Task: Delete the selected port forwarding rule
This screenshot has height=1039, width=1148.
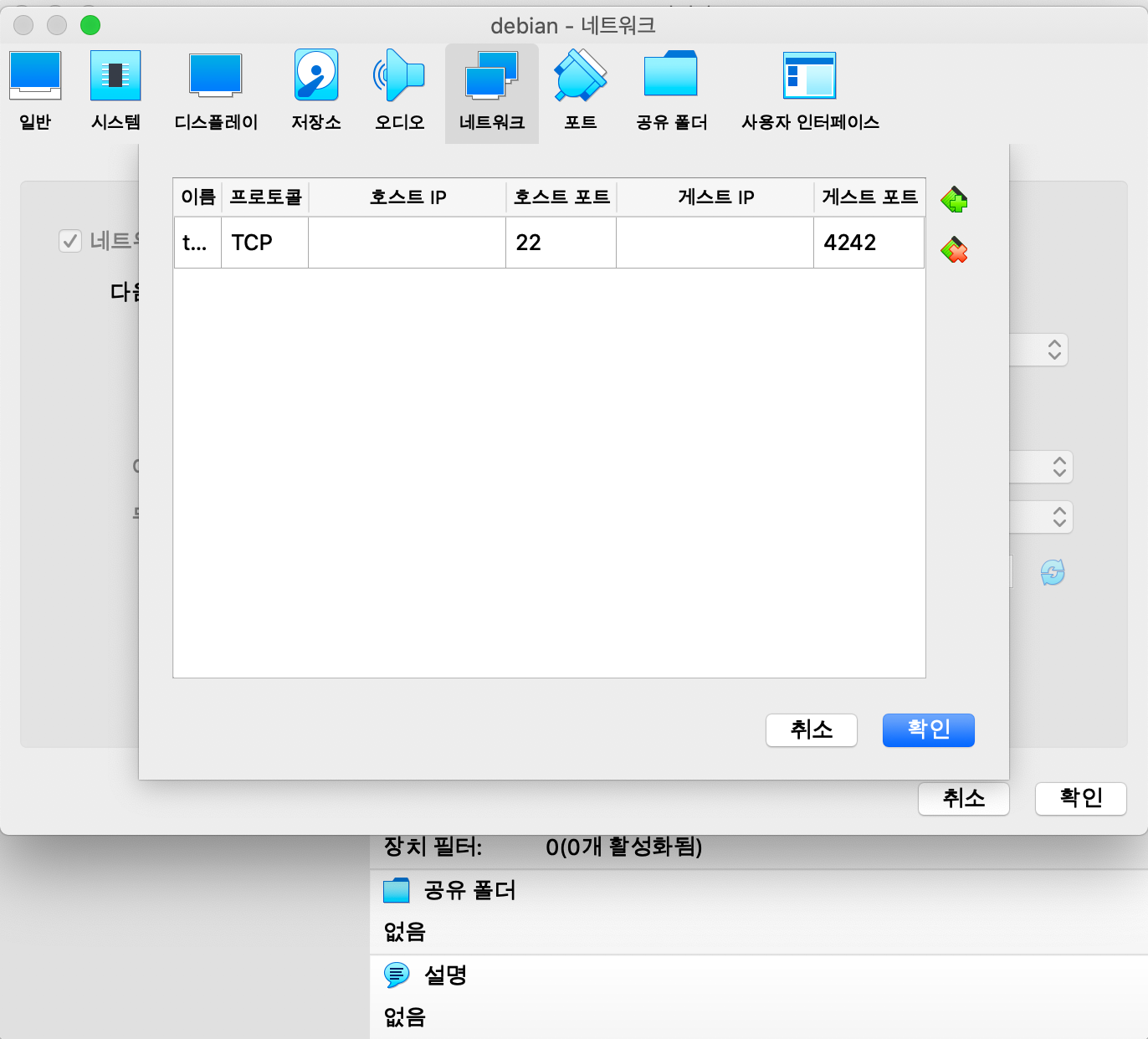Action: tap(954, 249)
